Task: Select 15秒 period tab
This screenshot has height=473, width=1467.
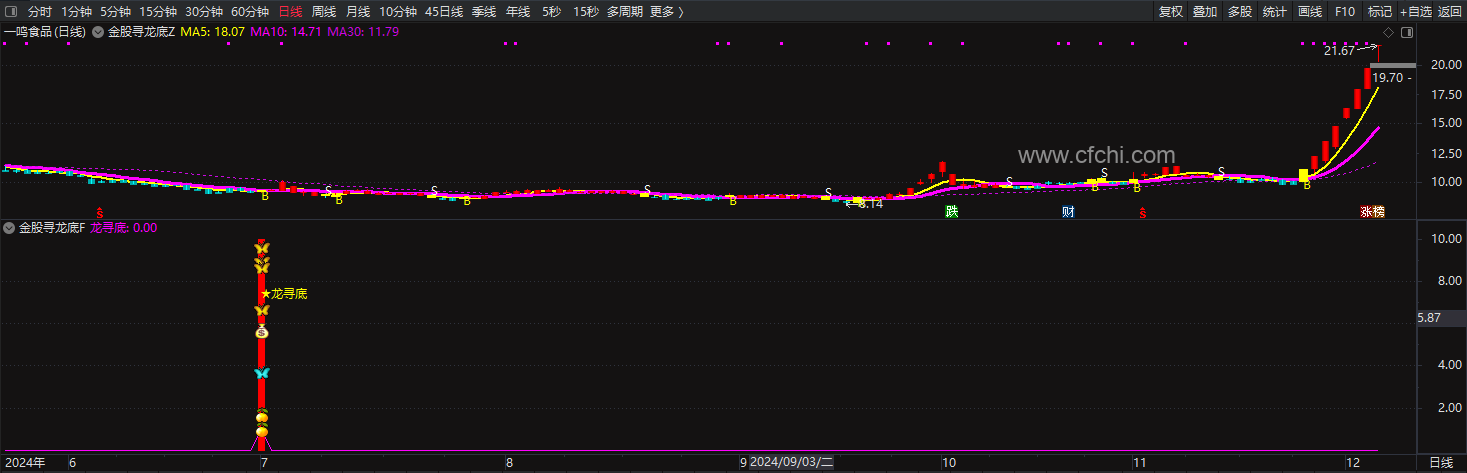Action: pos(587,12)
